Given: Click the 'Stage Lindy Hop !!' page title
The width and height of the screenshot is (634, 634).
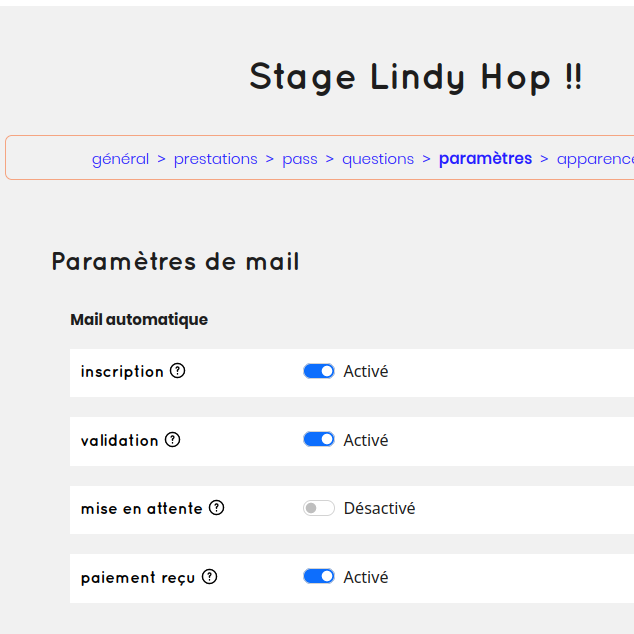Looking at the screenshot, I should [x=415, y=77].
